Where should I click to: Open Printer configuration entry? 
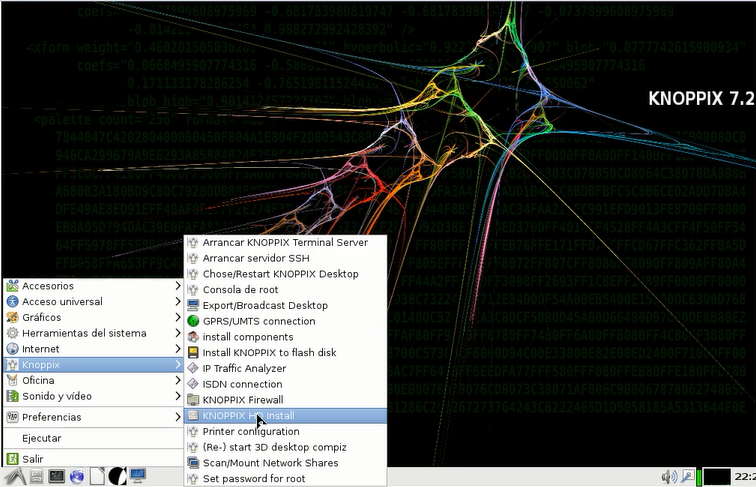285,432
